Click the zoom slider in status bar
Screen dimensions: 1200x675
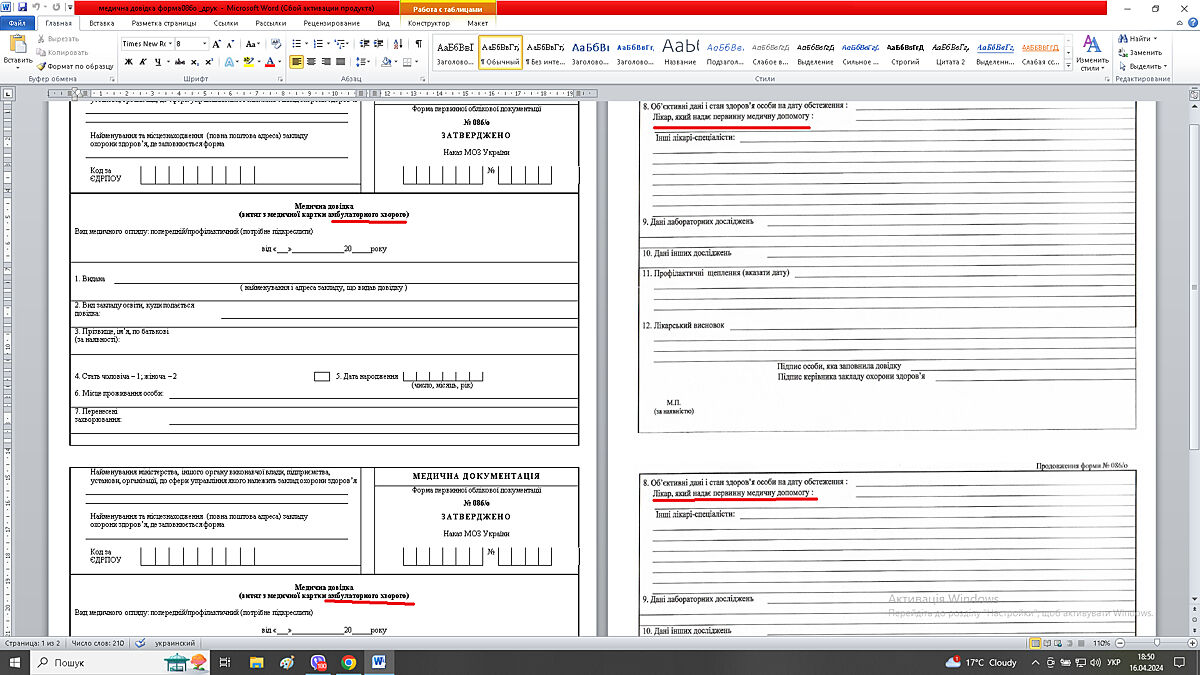pyautogui.click(x=1155, y=642)
